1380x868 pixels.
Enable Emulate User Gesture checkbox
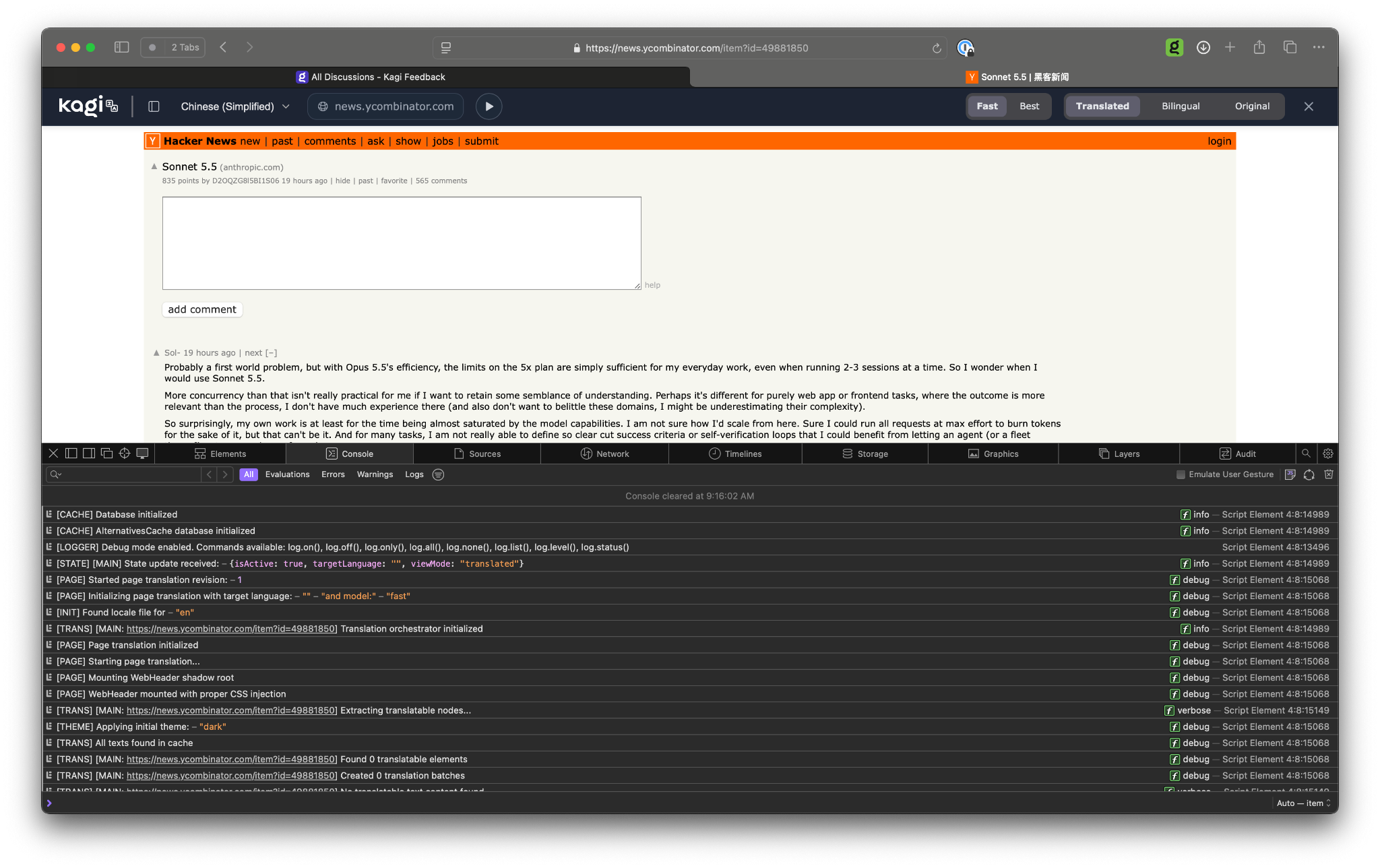(1181, 474)
